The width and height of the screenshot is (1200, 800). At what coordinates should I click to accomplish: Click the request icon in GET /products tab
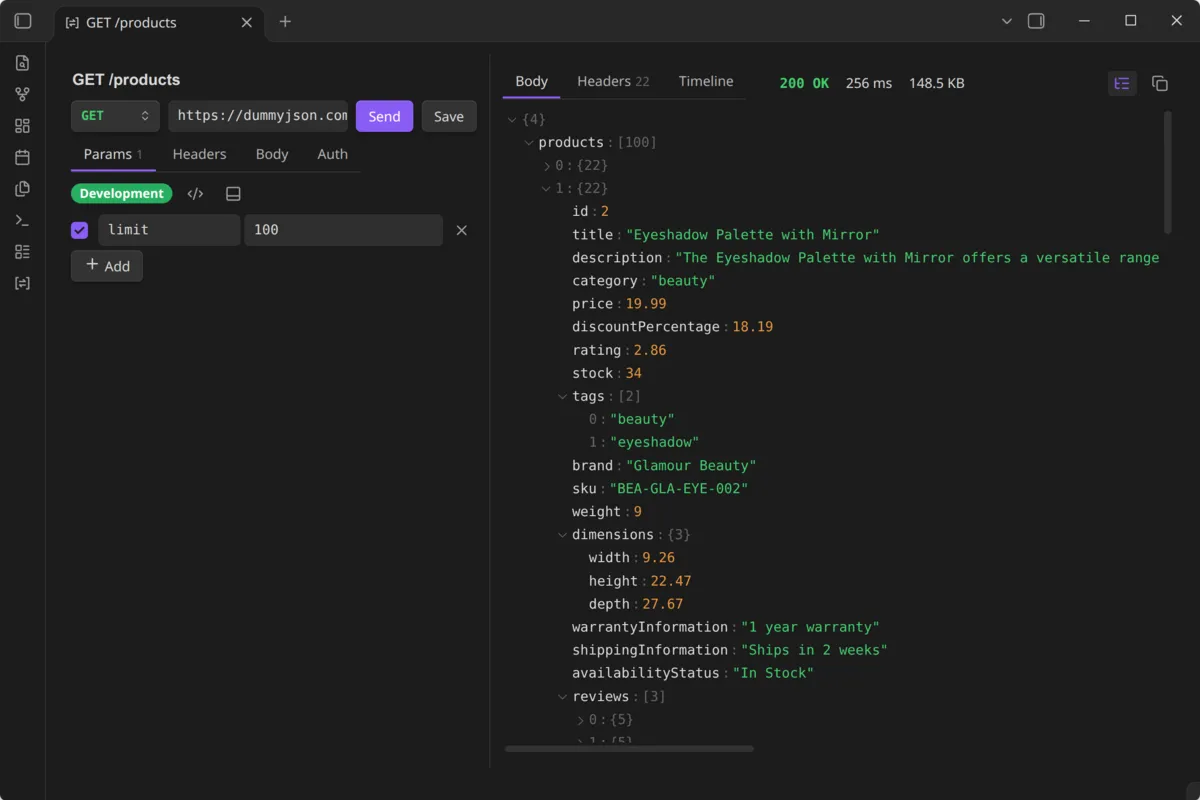click(x=72, y=22)
